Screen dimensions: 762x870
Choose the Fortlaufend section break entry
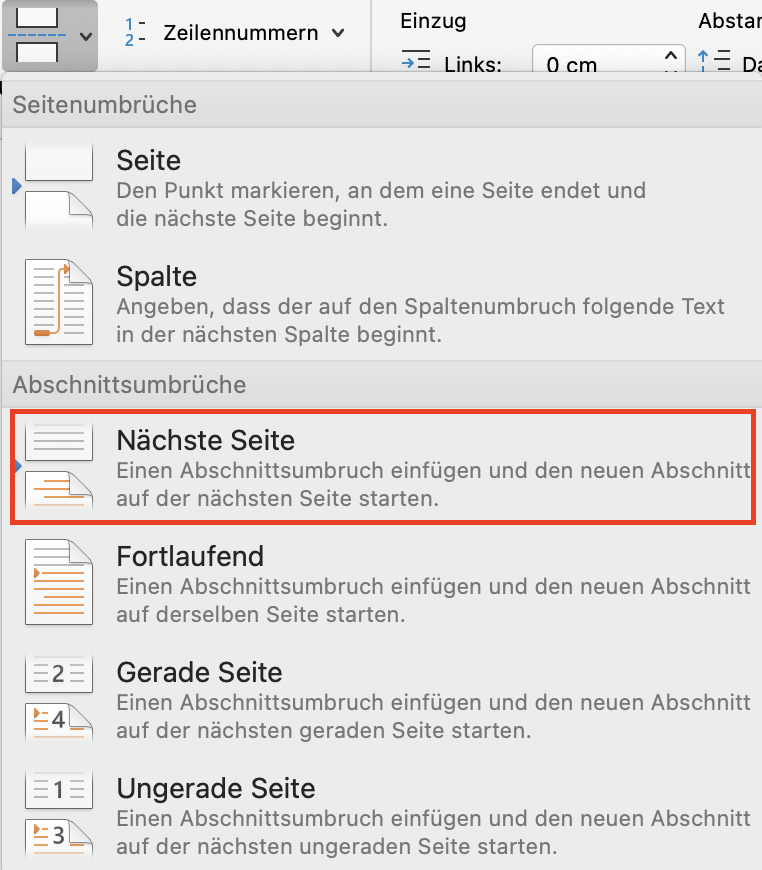[x=382, y=583]
